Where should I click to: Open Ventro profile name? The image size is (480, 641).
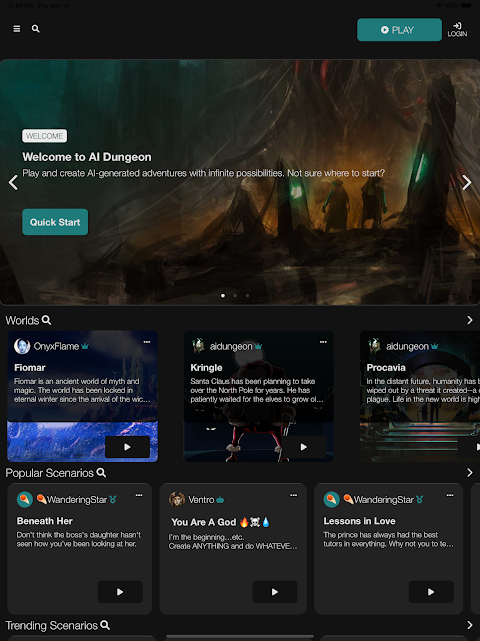(201, 500)
